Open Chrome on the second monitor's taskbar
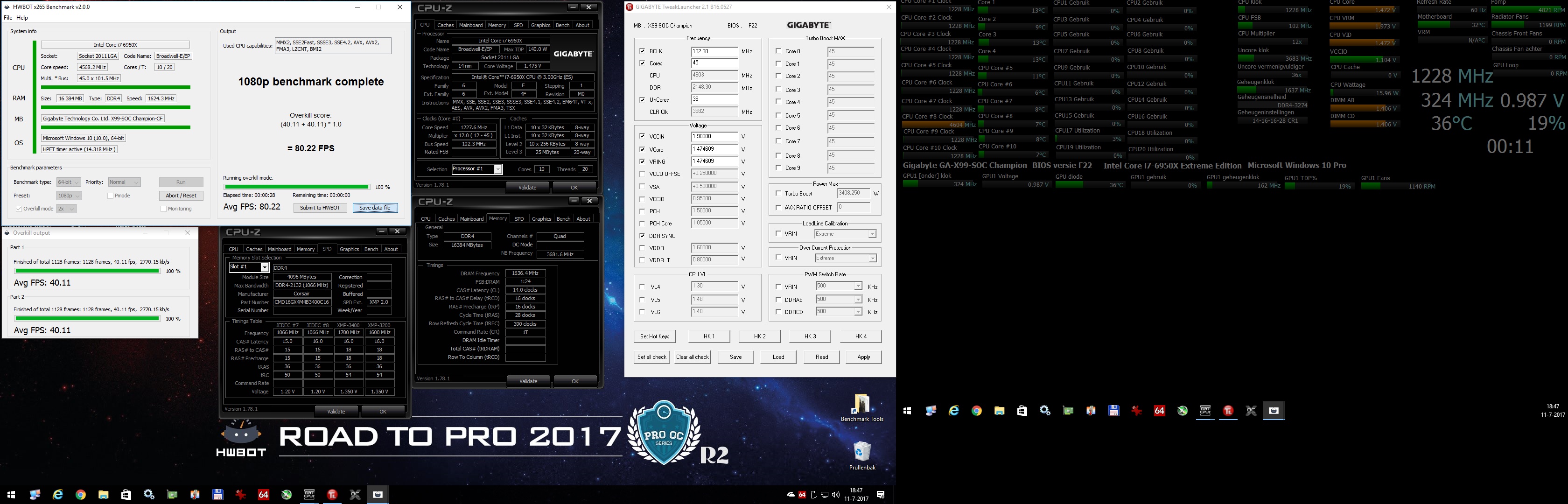This screenshot has width=1568, height=504. pos(977,411)
